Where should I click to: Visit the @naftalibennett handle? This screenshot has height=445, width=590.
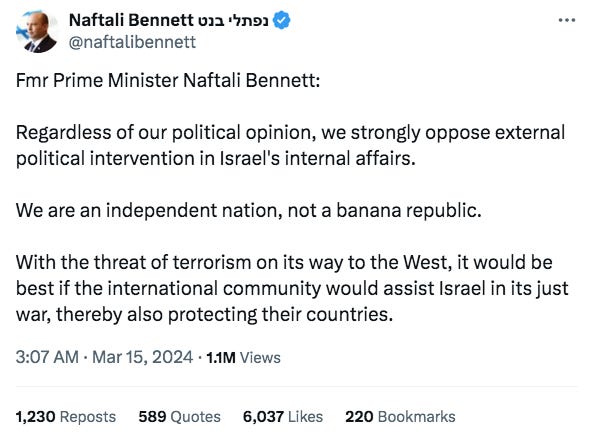pyautogui.click(x=132, y=42)
